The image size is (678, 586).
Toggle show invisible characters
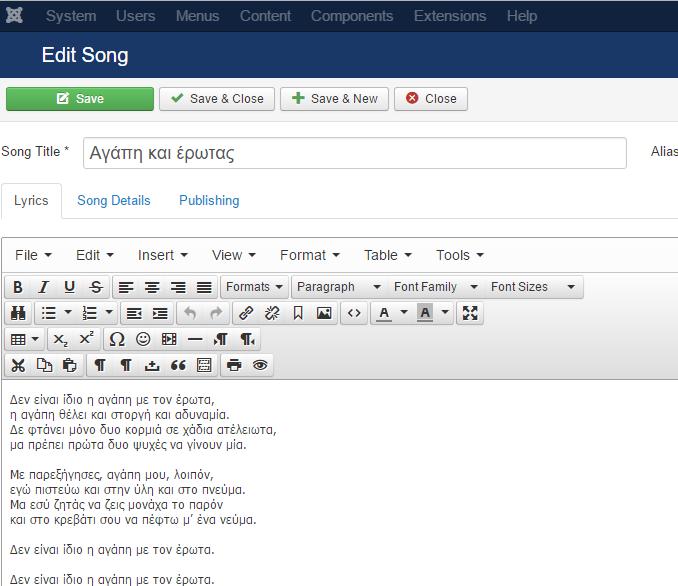[100, 366]
